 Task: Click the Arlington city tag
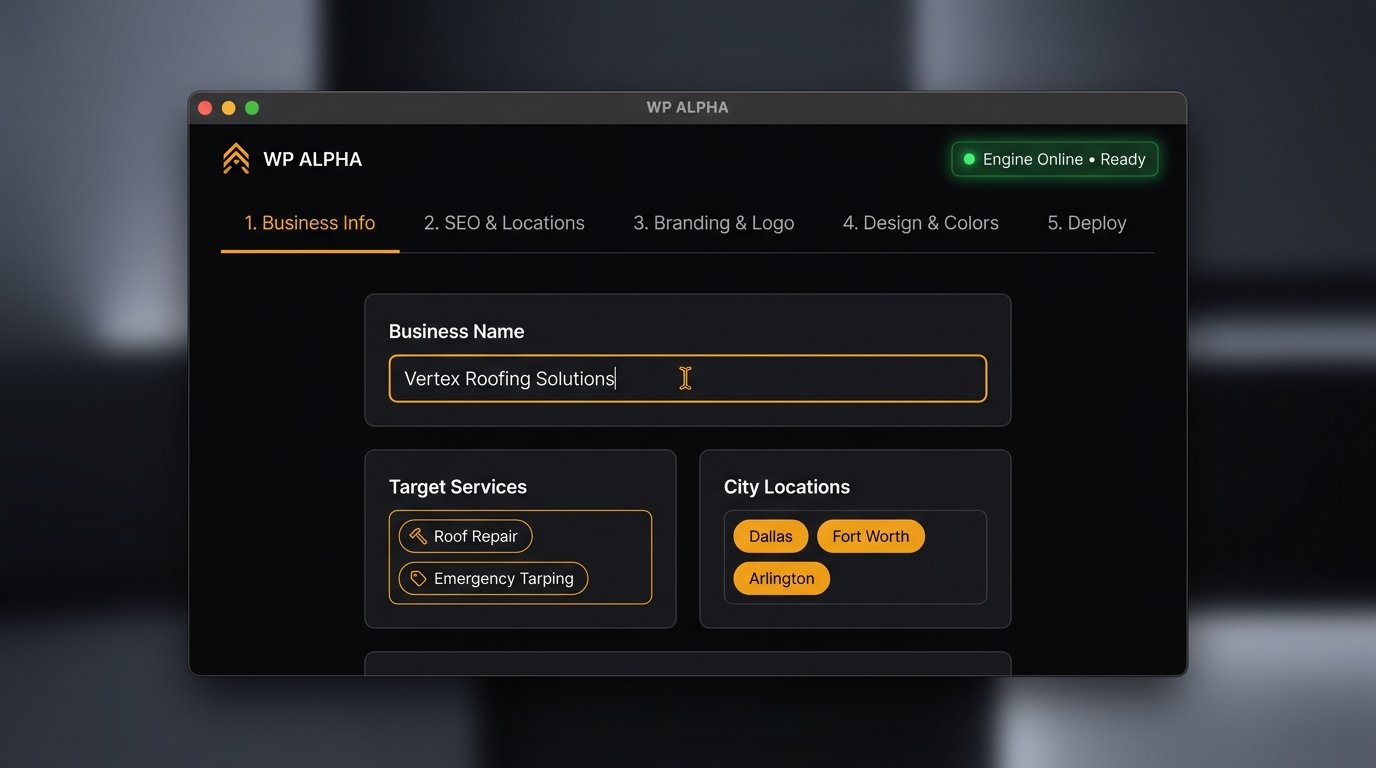[x=782, y=578]
